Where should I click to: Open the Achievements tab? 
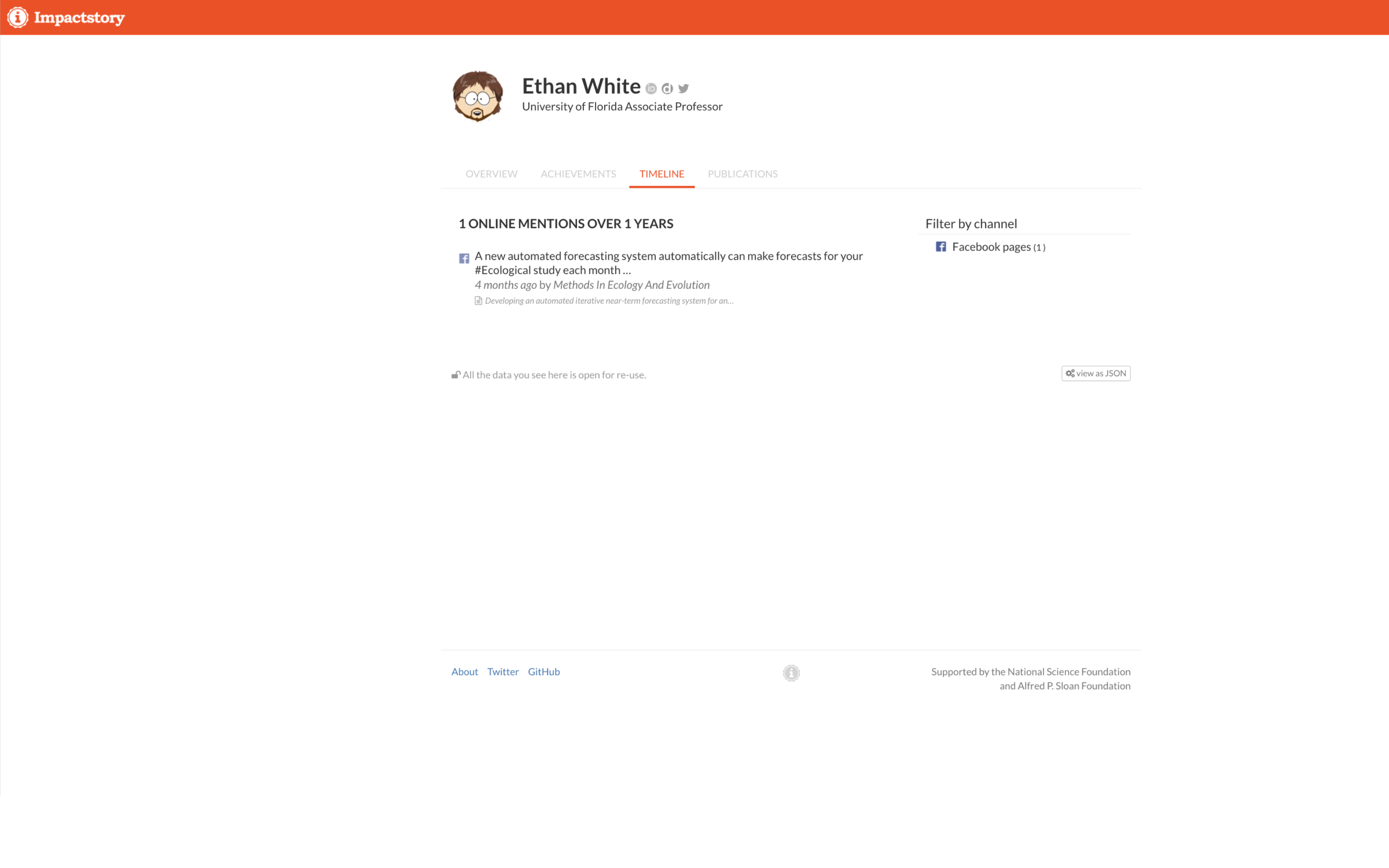578,174
